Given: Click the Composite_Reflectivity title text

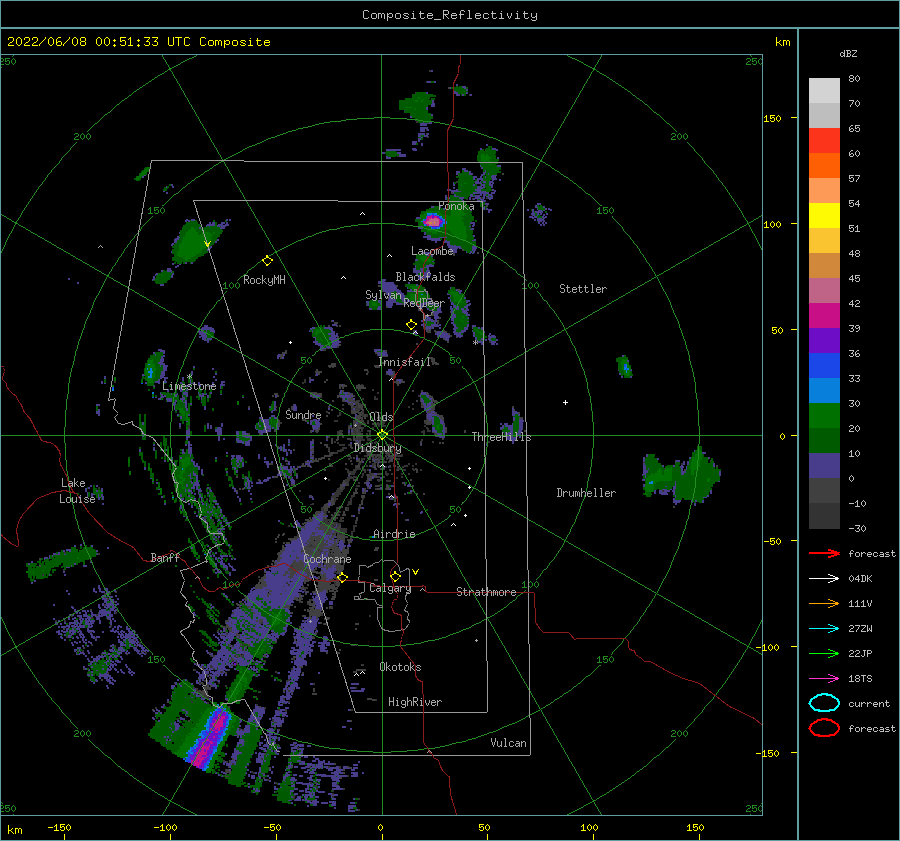Looking at the screenshot, I should click(450, 15).
